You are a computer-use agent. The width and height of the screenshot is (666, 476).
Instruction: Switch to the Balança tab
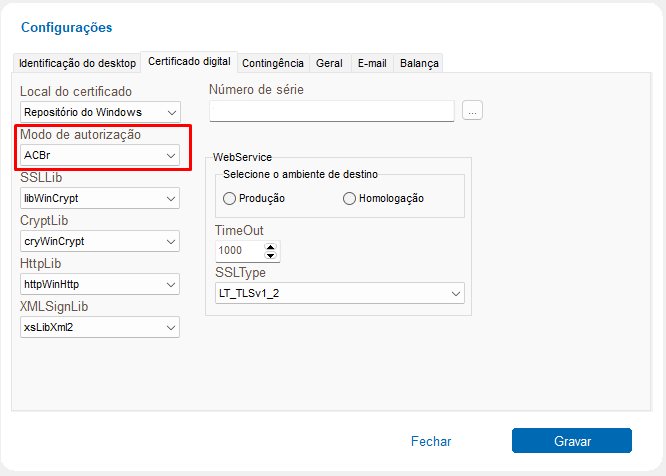[x=419, y=63]
